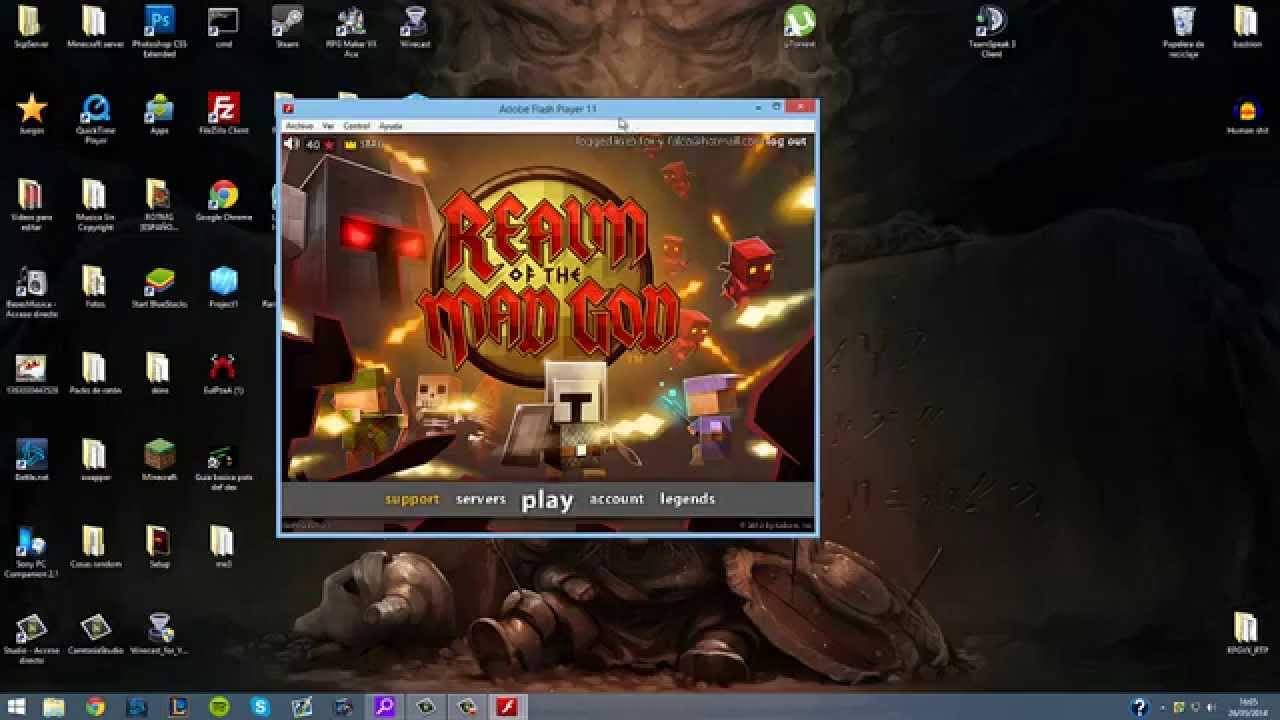Screen dimensions: 1280x720
Task: Click the Adobe Flash Player title bar
Action: tap(547, 108)
